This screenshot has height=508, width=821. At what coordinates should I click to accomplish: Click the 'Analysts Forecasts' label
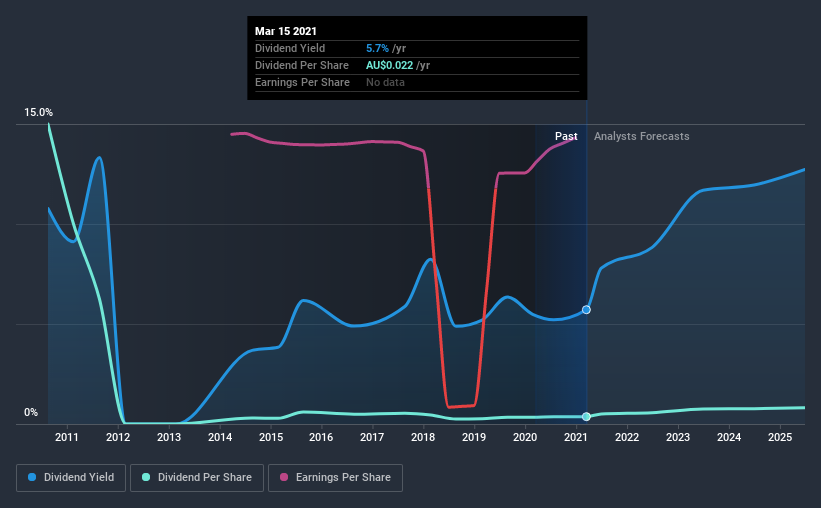click(x=641, y=136)
